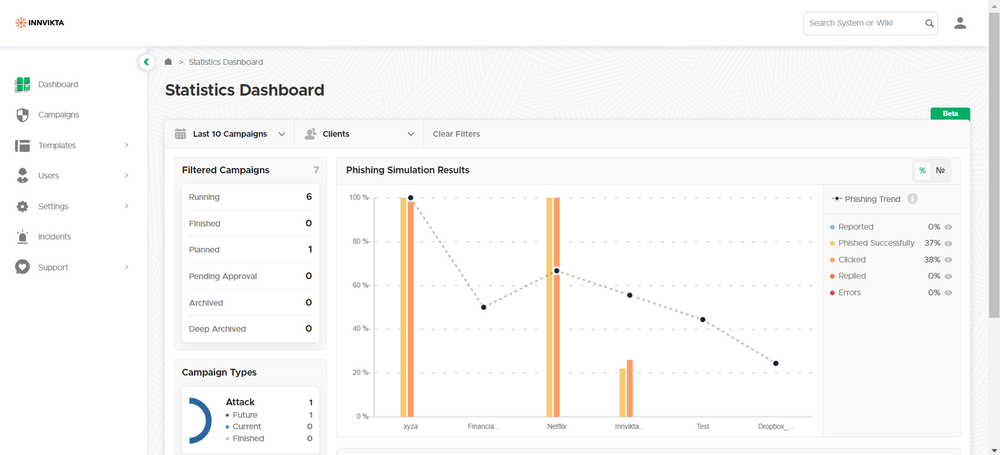Image resolution: width=1000 pixels, height=455 pixels.
Task: Switch chart to number view
Action: (940, 170)
